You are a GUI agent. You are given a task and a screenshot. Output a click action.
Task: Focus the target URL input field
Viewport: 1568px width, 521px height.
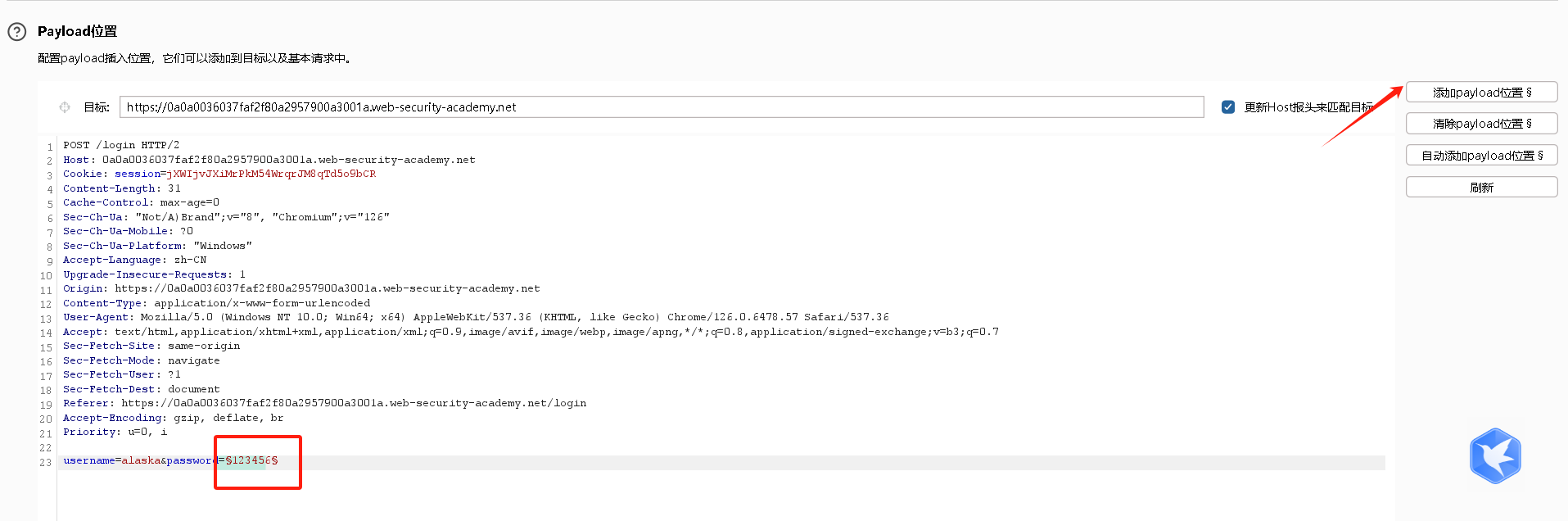pos(662,107)
